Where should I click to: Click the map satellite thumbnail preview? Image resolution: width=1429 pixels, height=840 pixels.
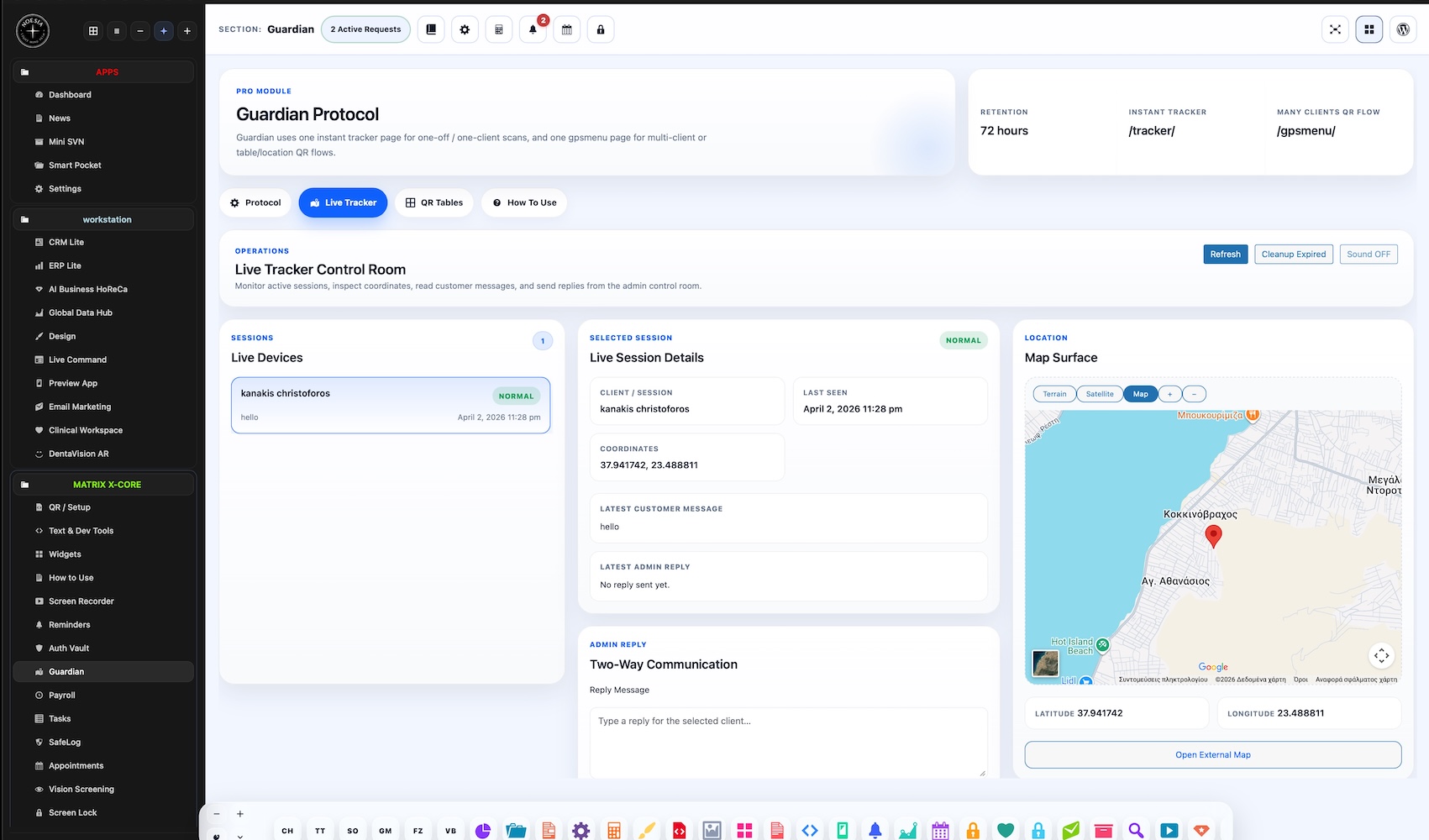coord(1046,664)
